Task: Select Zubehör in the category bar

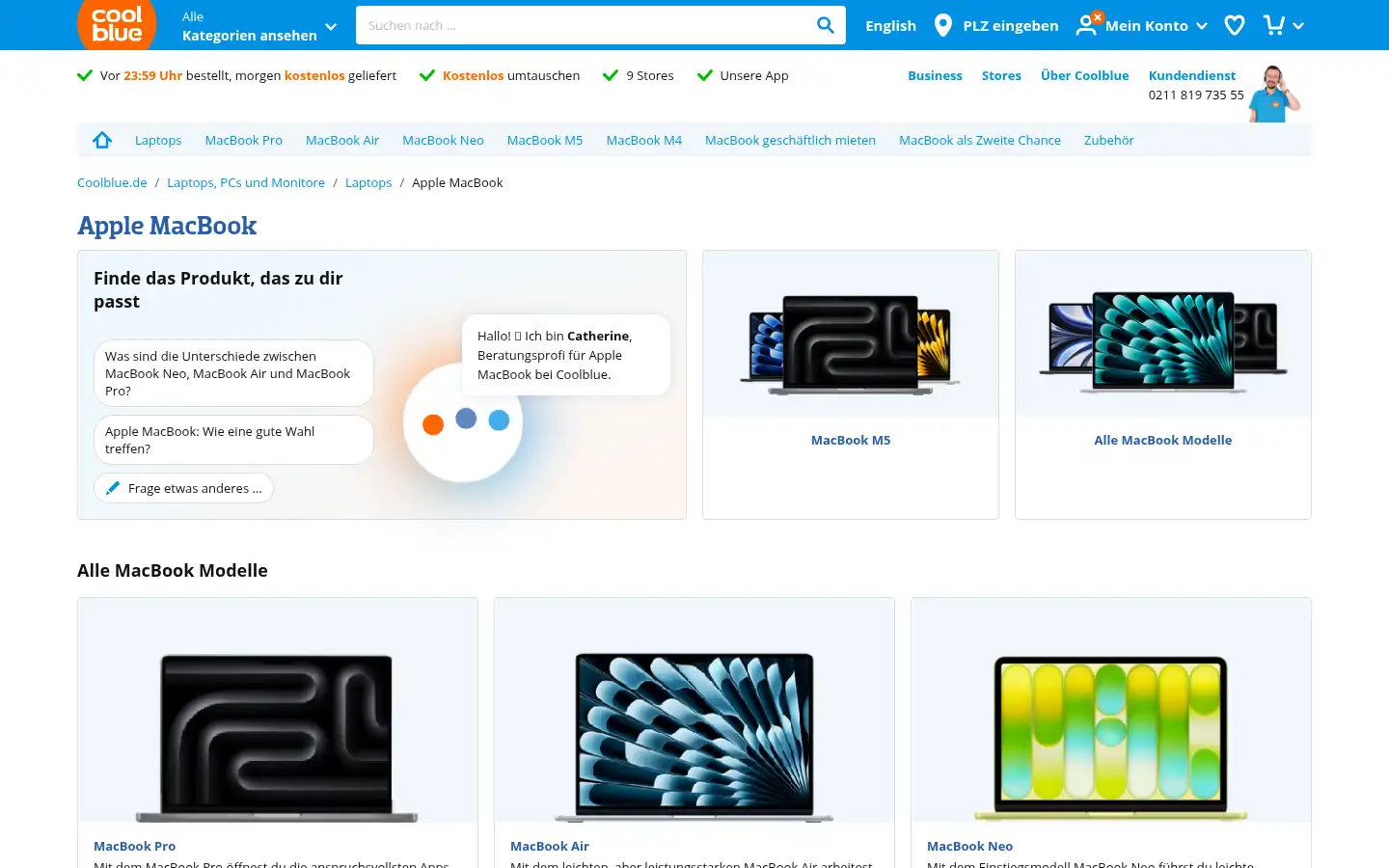Action: pyautogui.click(x=1108, y=140)
